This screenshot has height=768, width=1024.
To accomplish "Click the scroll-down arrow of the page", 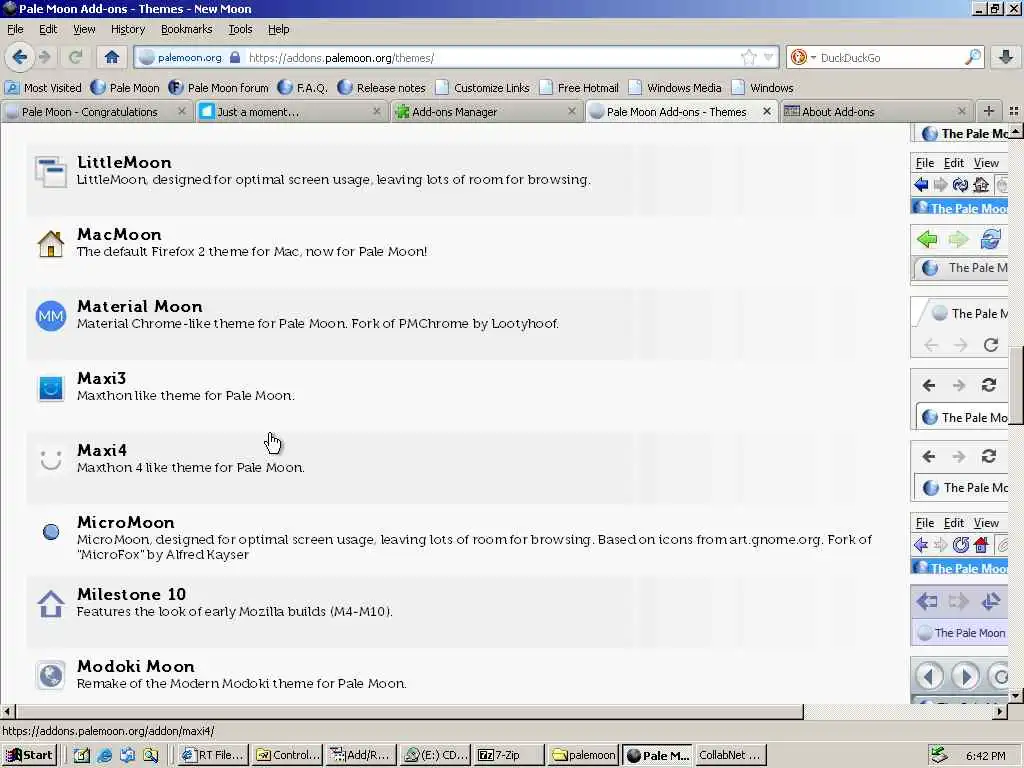I will click(x=1016, y=696).
